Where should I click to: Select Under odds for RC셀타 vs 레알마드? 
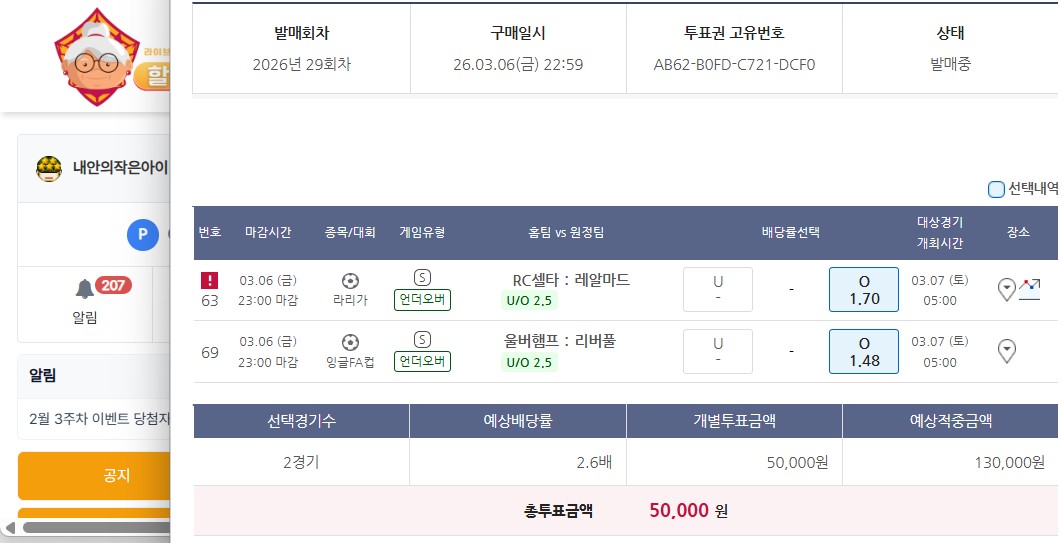click(717, 289)
